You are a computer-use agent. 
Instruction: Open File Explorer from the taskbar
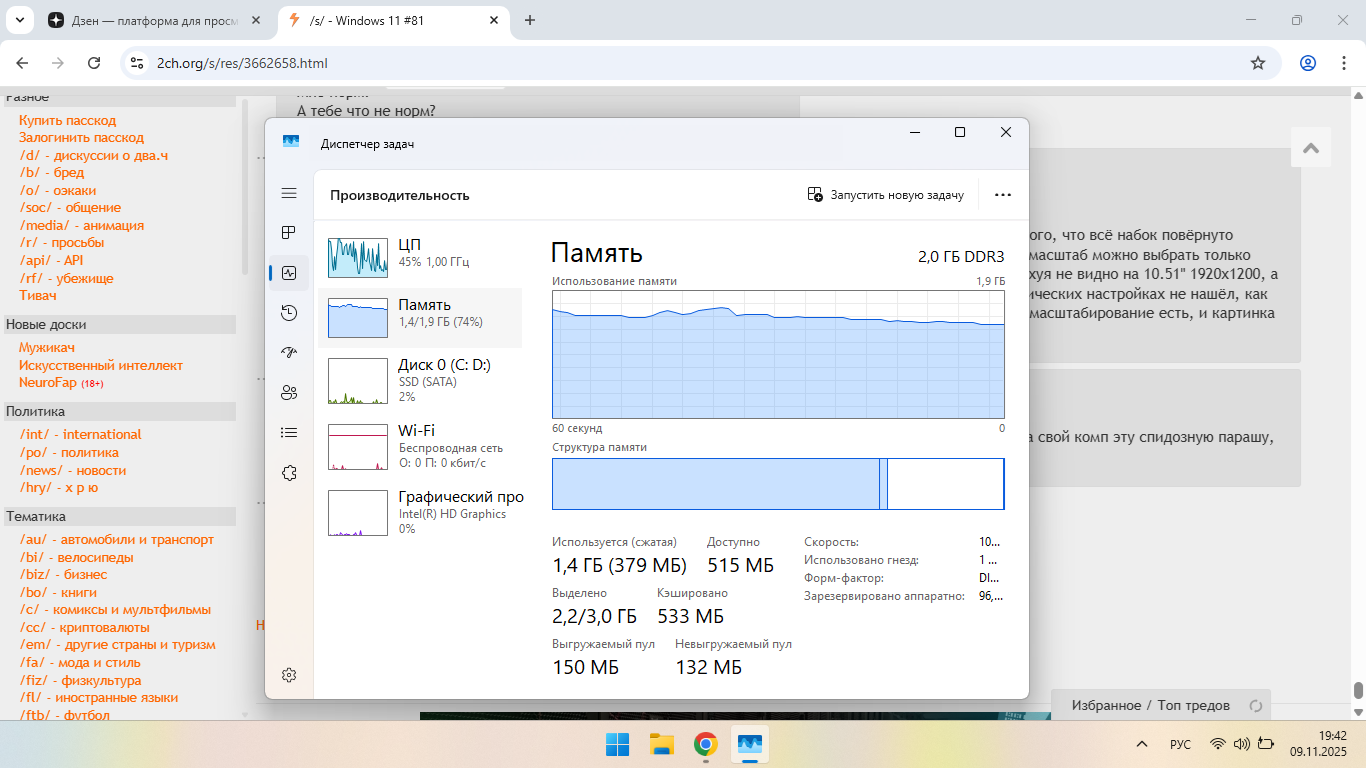(x=662, y=744)
